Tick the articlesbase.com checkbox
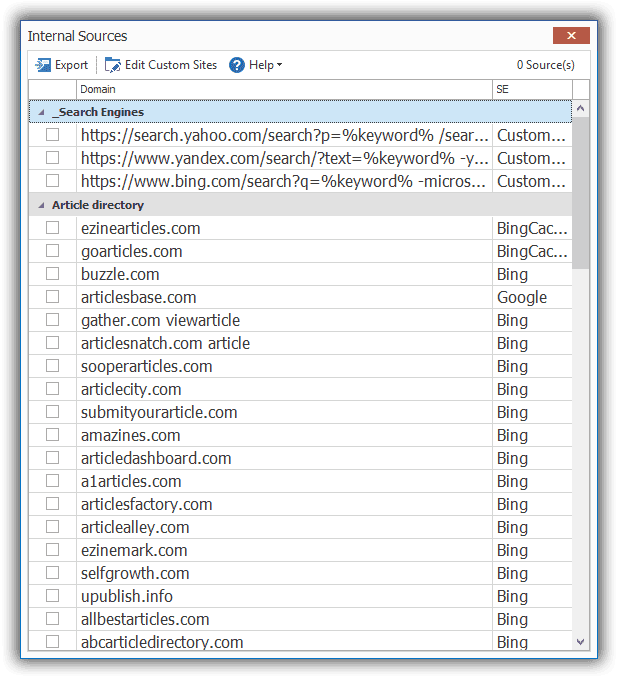This screenshot has width=618, height=679. [x=52, y=297]
